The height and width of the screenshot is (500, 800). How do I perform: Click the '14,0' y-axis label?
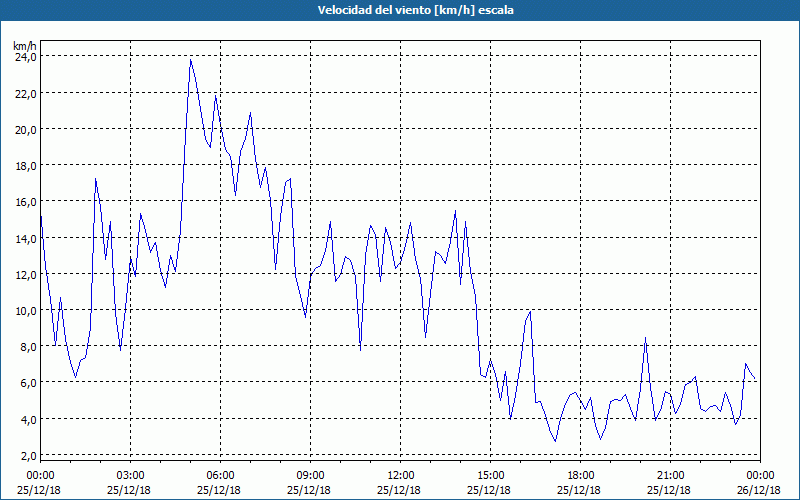point(26,238)
